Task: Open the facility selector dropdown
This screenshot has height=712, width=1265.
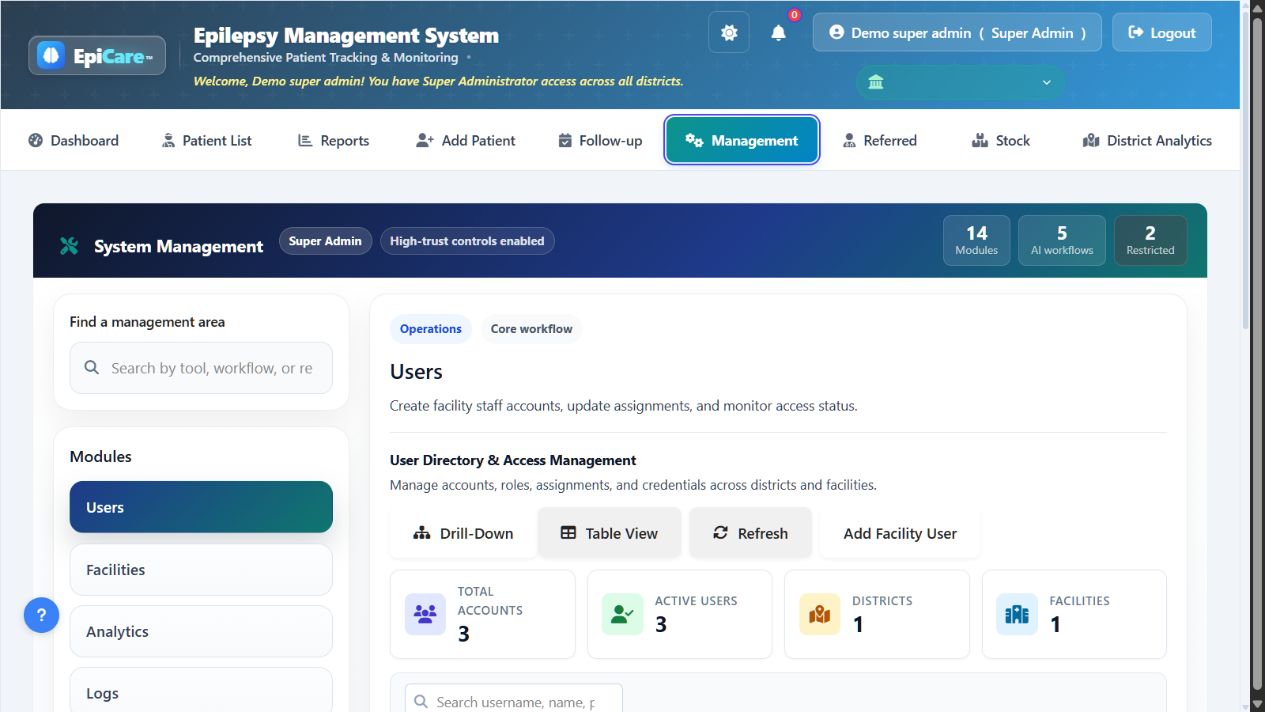Action: pos(960,82)
